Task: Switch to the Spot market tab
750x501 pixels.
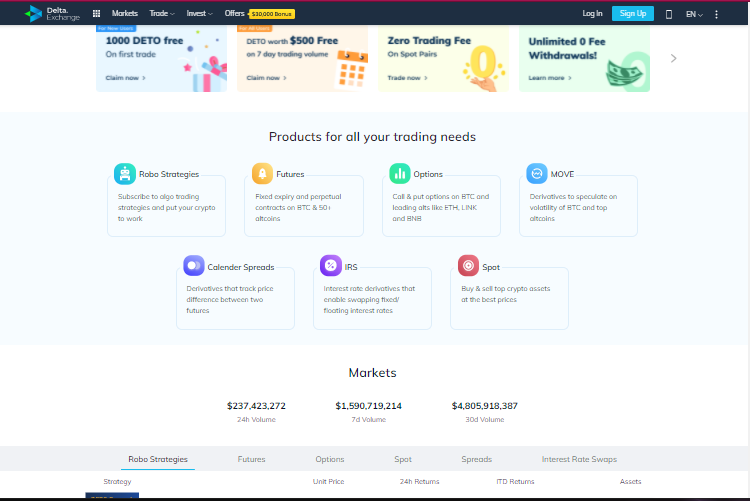Action: click(403, 459)
